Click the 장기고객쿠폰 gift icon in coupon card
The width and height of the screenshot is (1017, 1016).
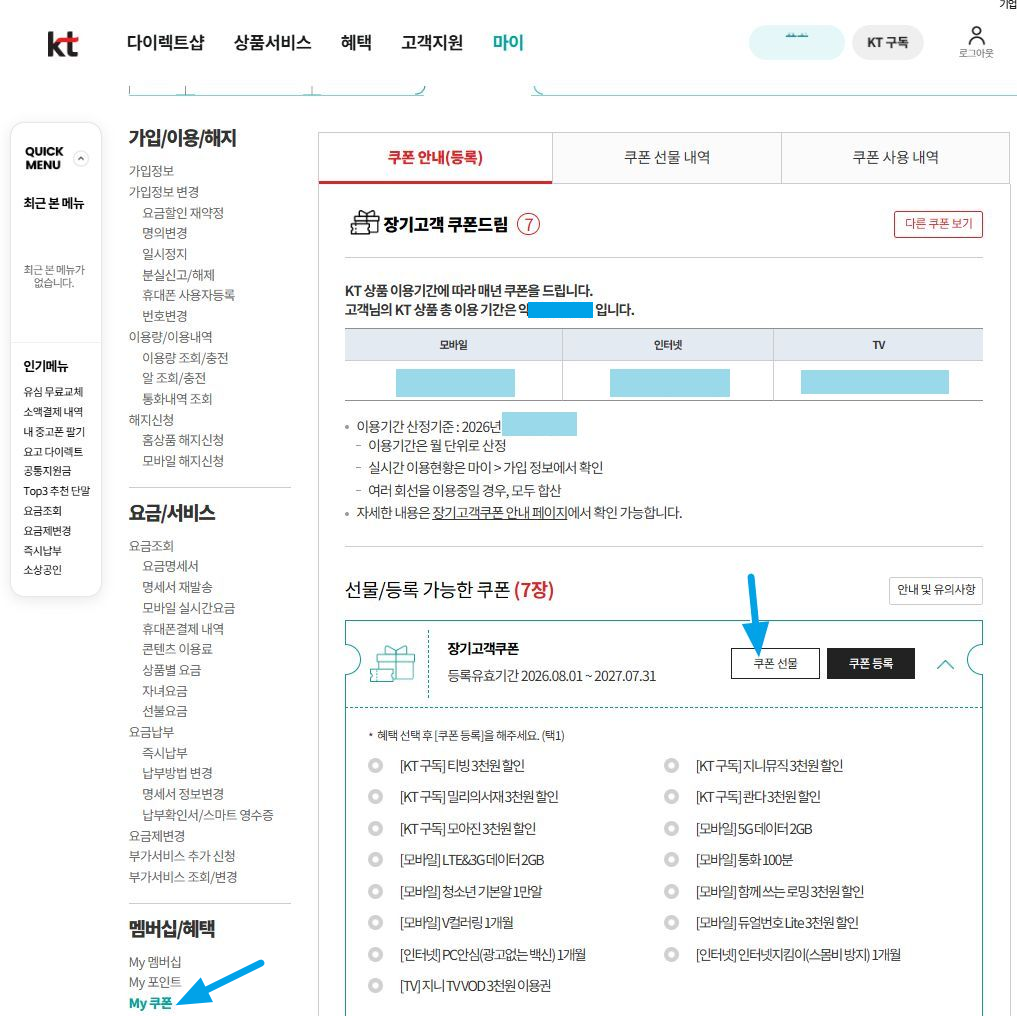pos(392,664)
